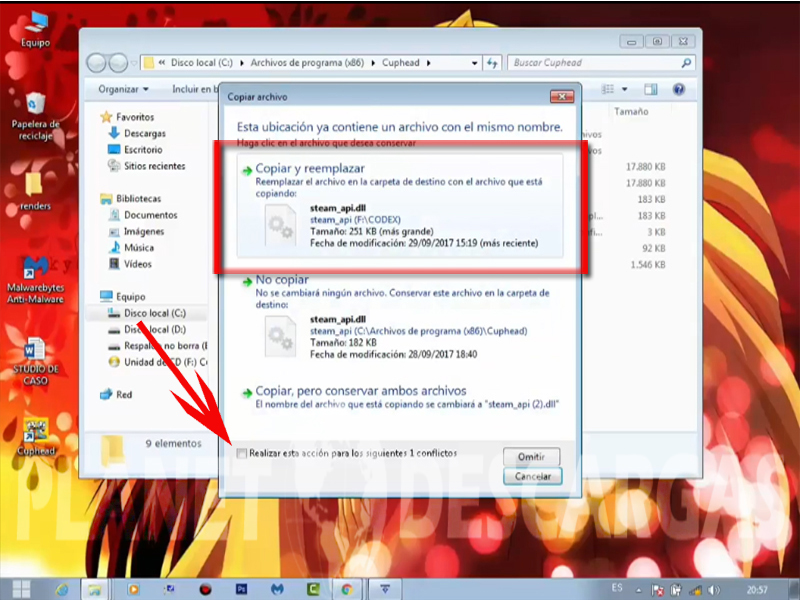Click the volume speaker tray icon
Image resolution: width=800 pixels, height=600 pixels.
pos(714,590)
